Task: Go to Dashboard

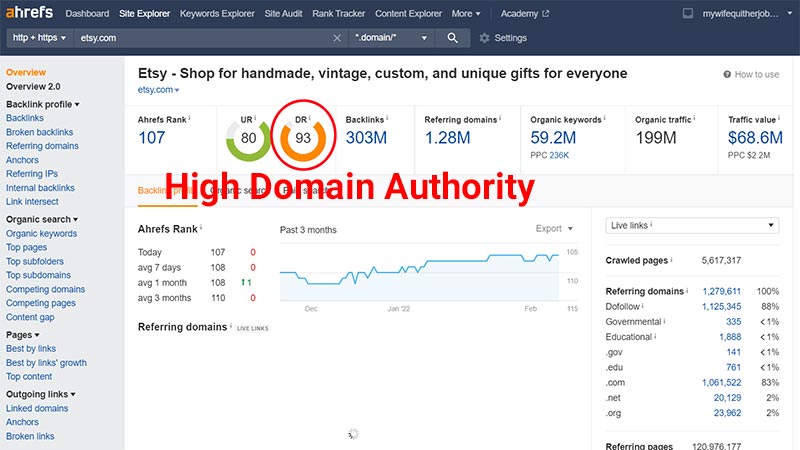Action: point(87,14)
